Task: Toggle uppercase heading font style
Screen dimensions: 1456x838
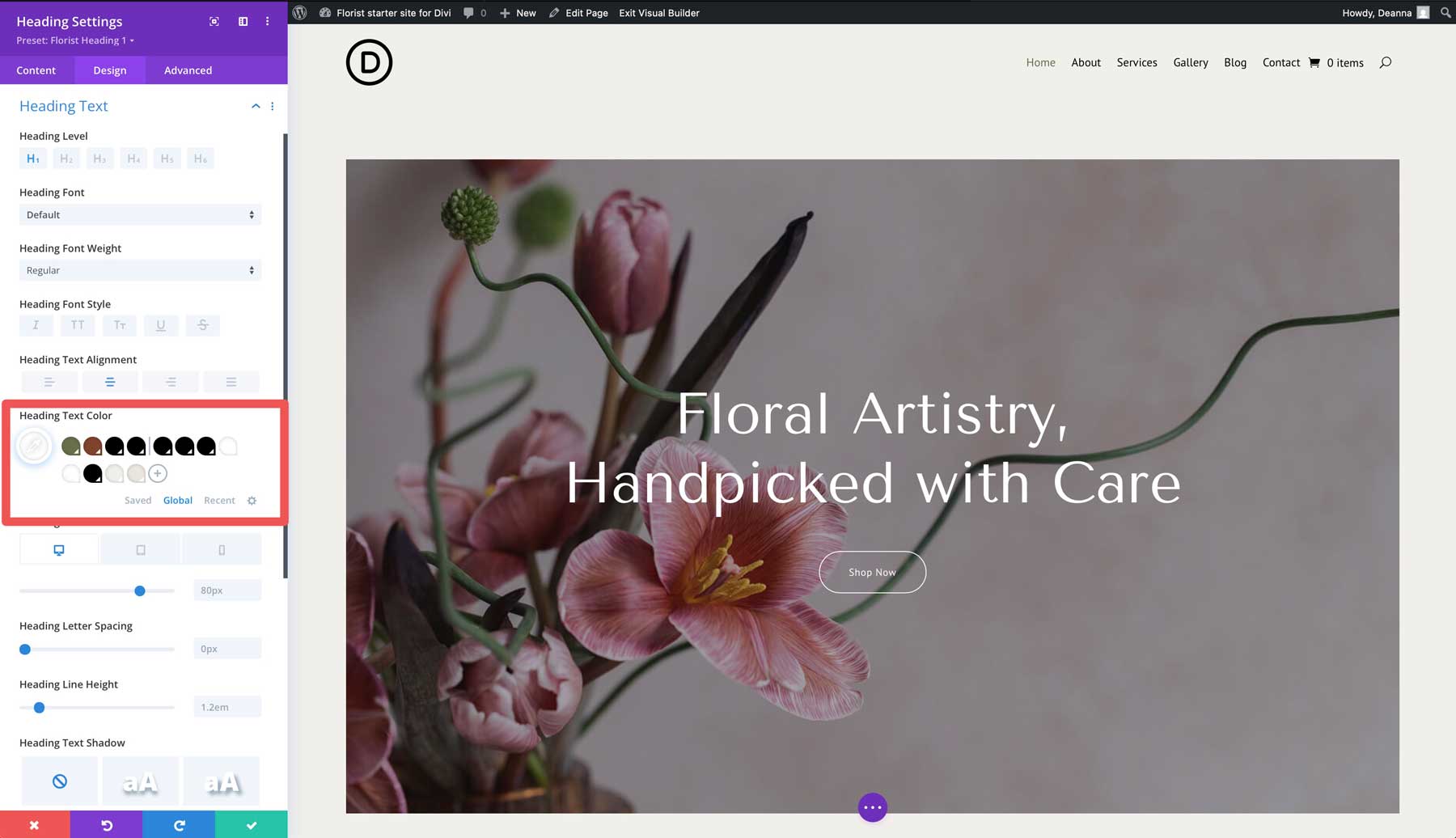Action: click(x=78, y=325)
